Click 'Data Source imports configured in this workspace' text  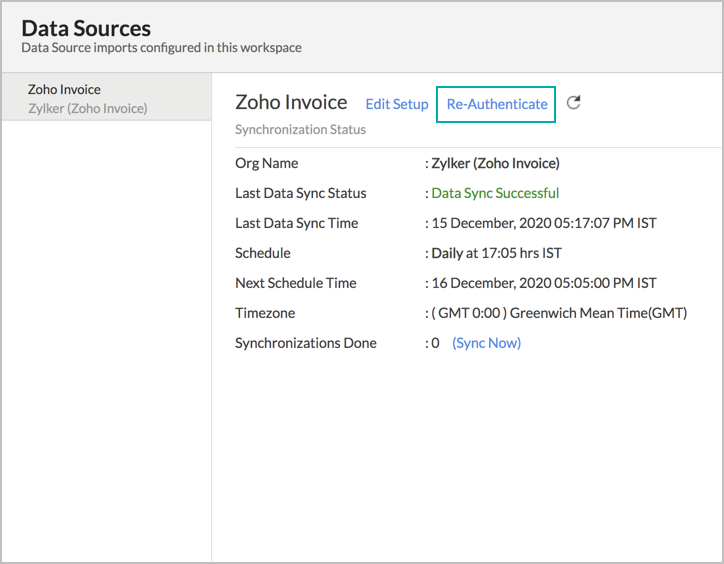[162, 48]
